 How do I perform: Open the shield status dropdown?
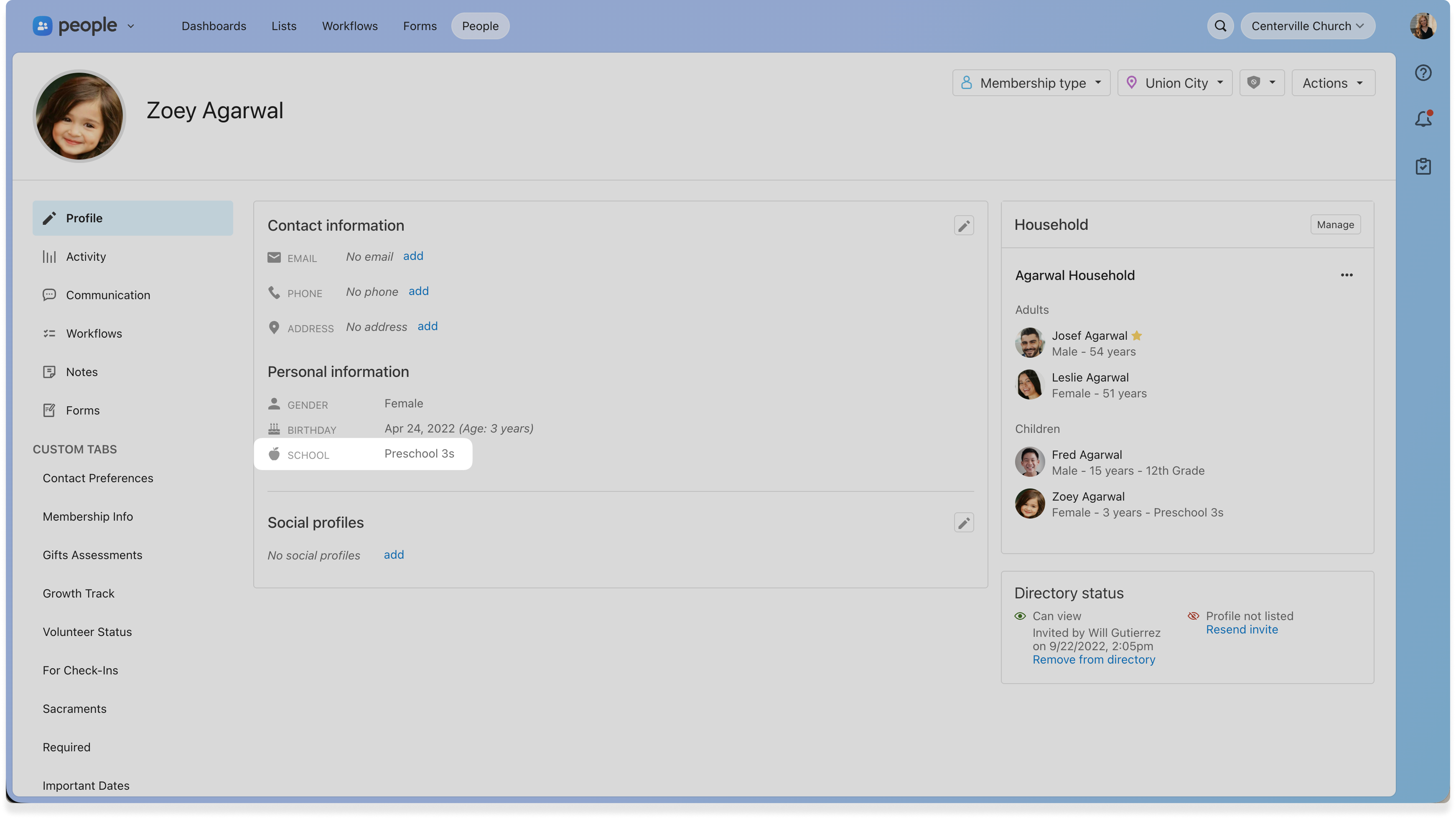point(1262,83)
